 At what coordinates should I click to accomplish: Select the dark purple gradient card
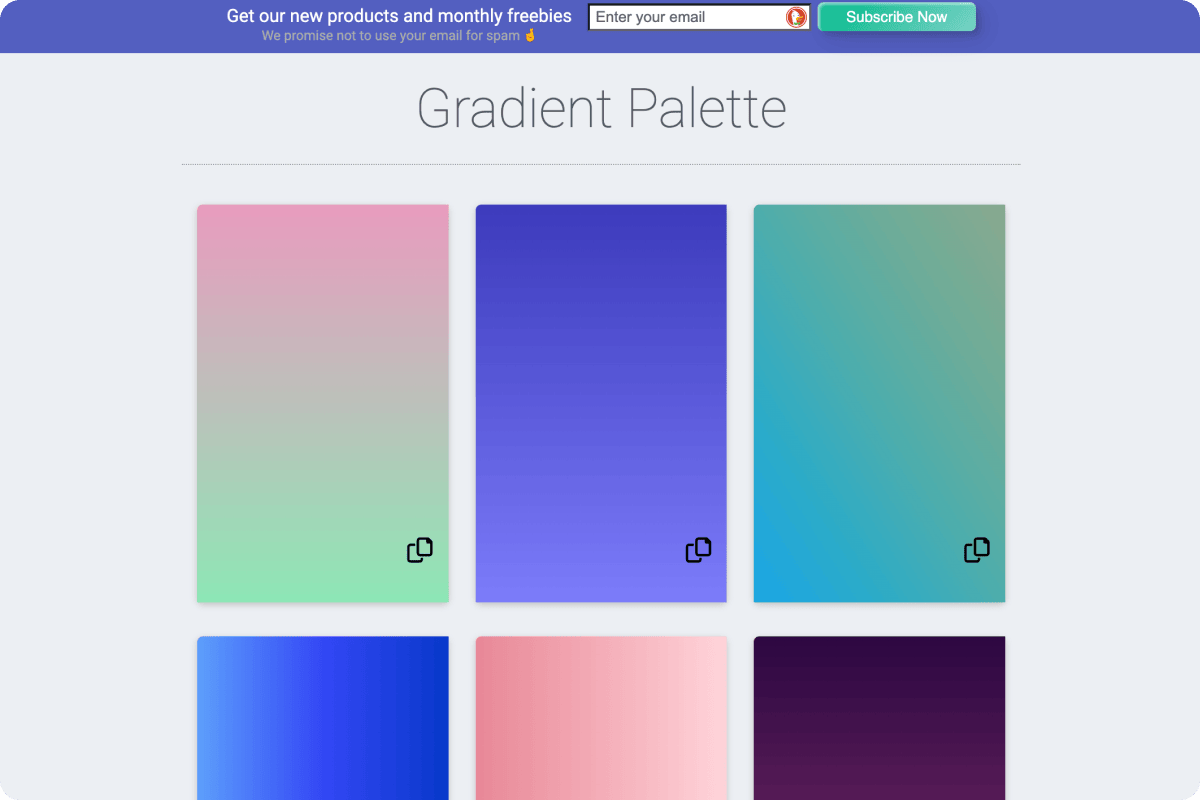879,718
